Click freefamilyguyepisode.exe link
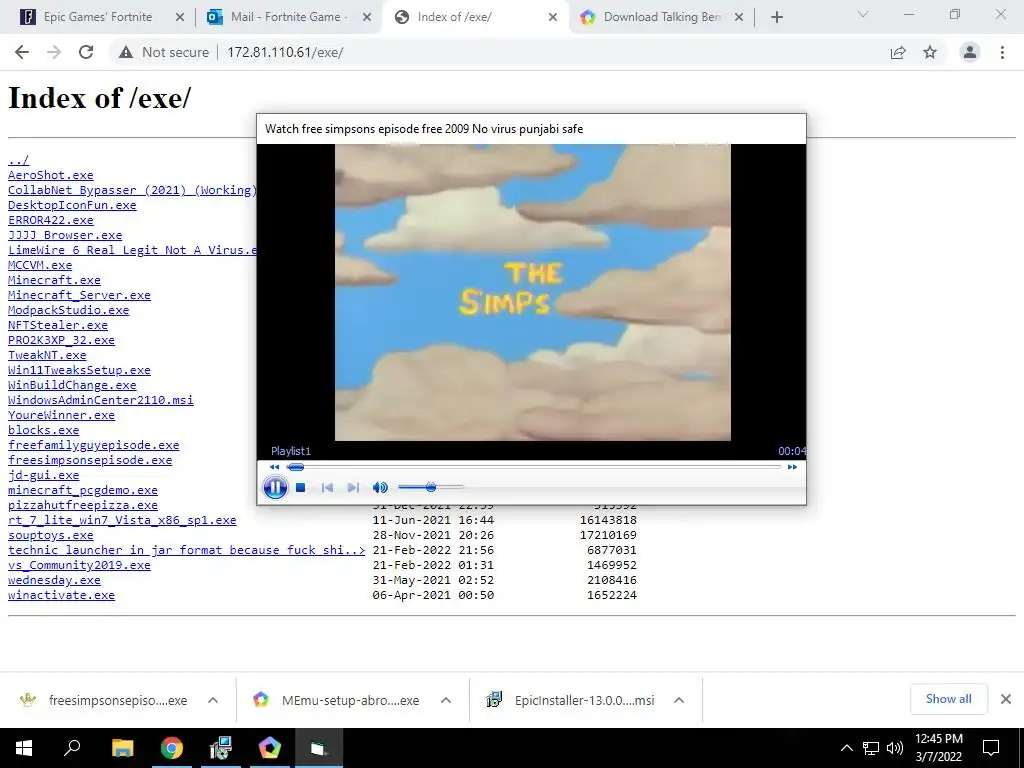This screenshot has height=768, width=1024. (93, 445)
